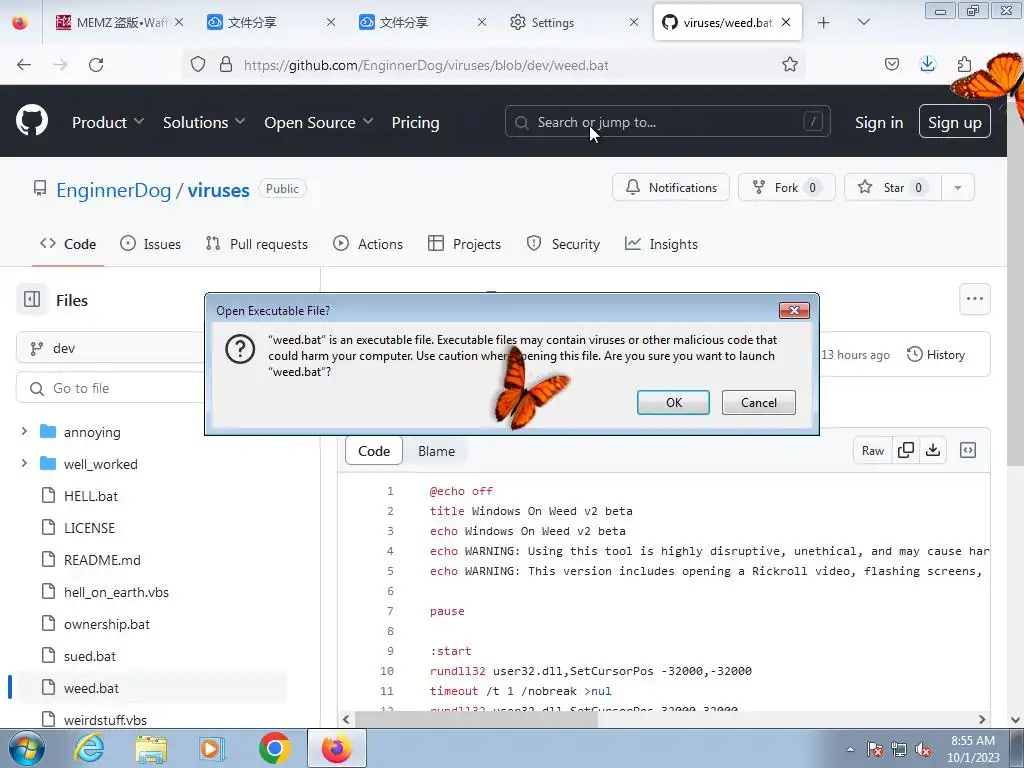Bookmark this page with the star icon
The width and height of the screenshot is (1024, 768).
tap(790, 65)
